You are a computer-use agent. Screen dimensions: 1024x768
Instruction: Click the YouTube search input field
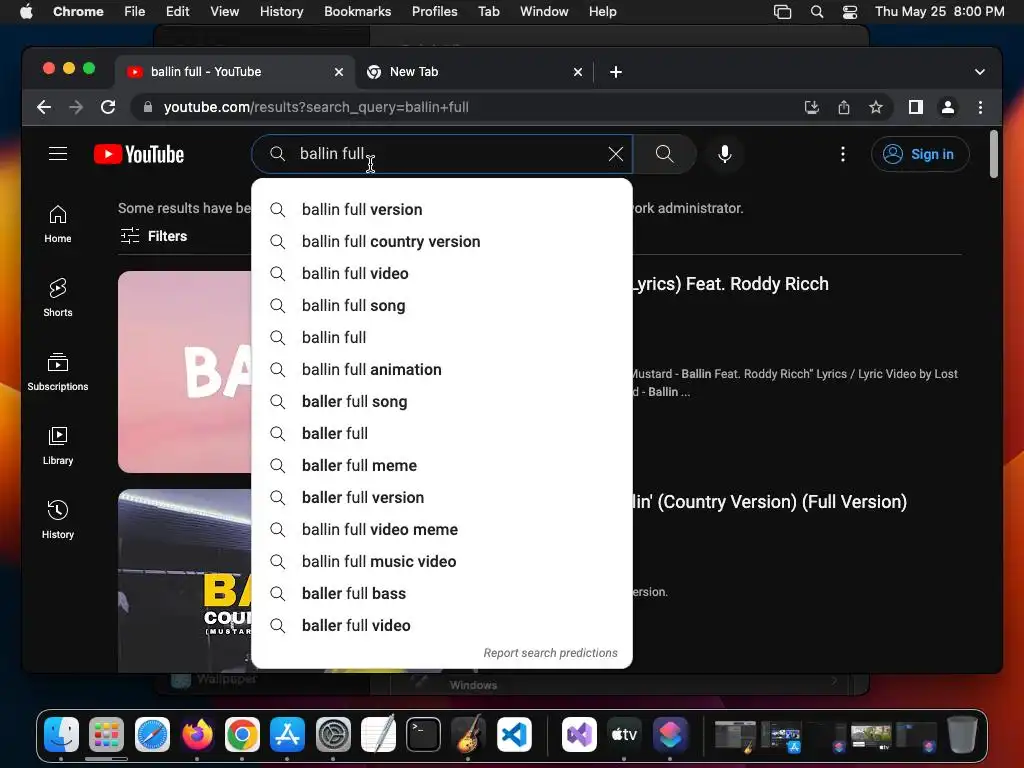click(x=441, y=154)
